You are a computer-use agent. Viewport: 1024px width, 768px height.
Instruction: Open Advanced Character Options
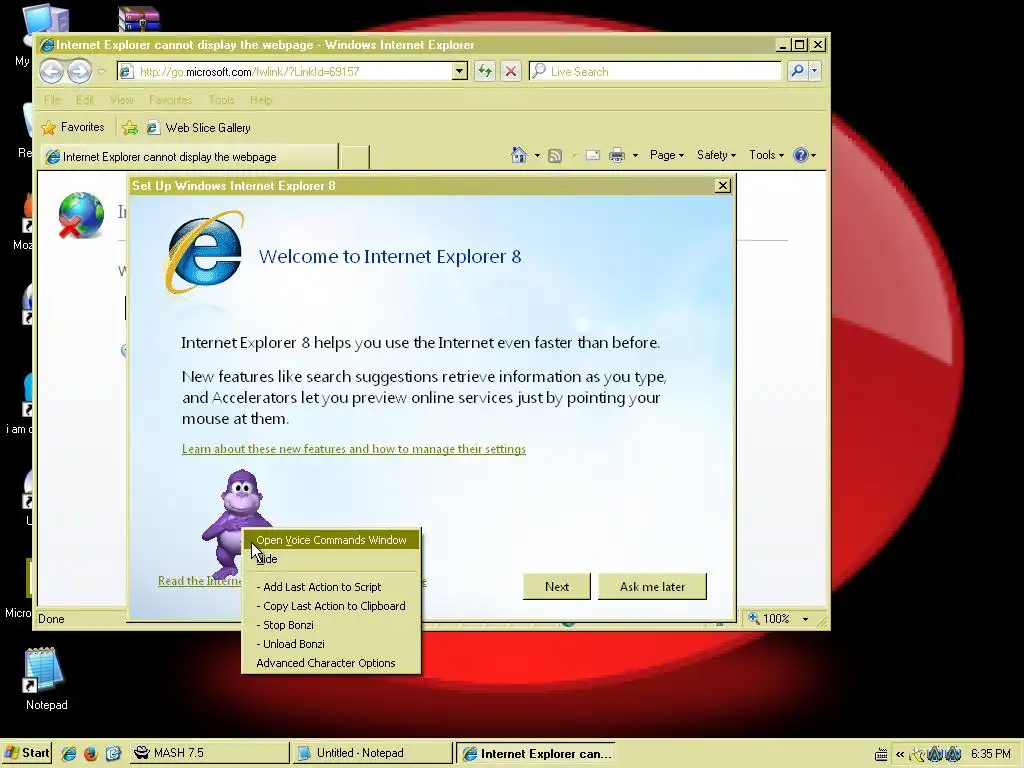coord(331,663)
